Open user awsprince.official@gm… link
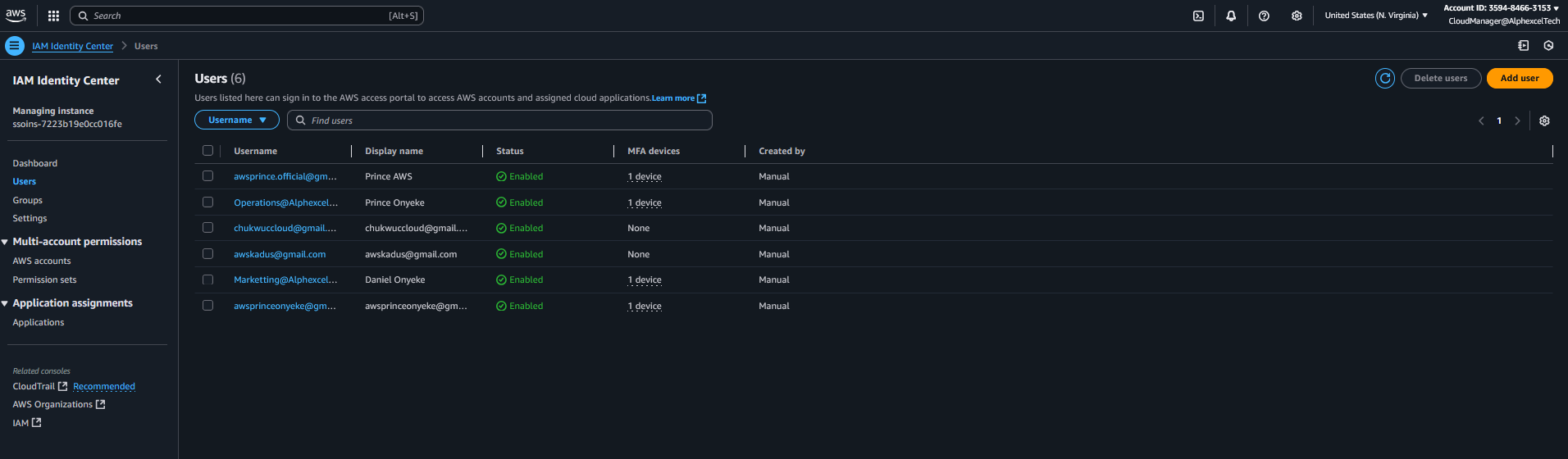Viewport: 1568px width, 459px height. tap(285, 176)
